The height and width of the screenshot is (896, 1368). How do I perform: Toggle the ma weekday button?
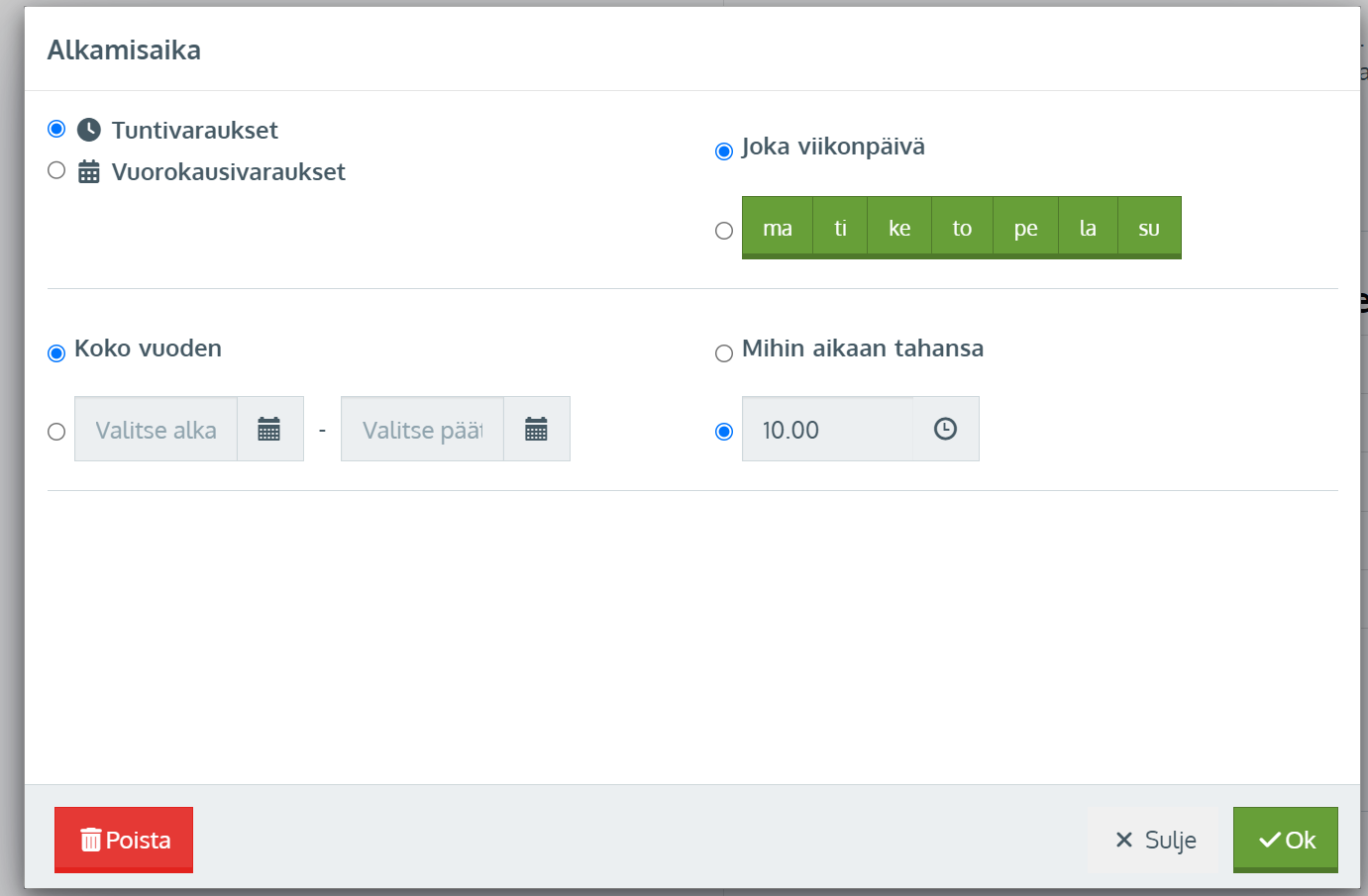pyautogui.click(x=777, y=228)
